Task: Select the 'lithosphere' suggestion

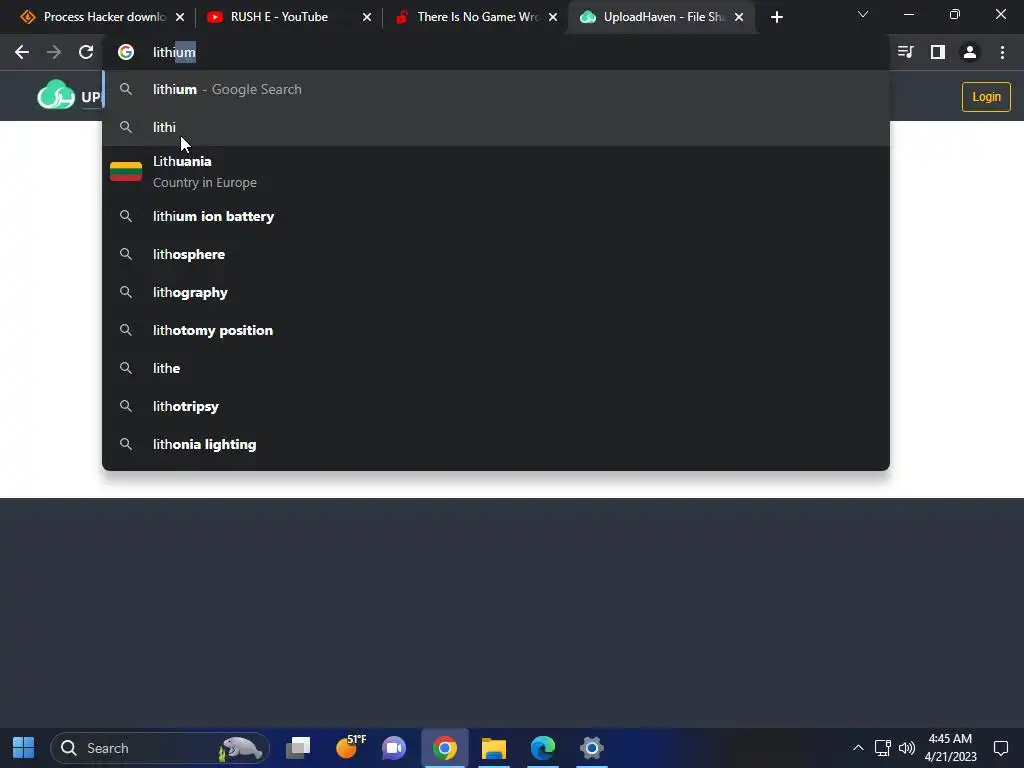Action: 496,254
